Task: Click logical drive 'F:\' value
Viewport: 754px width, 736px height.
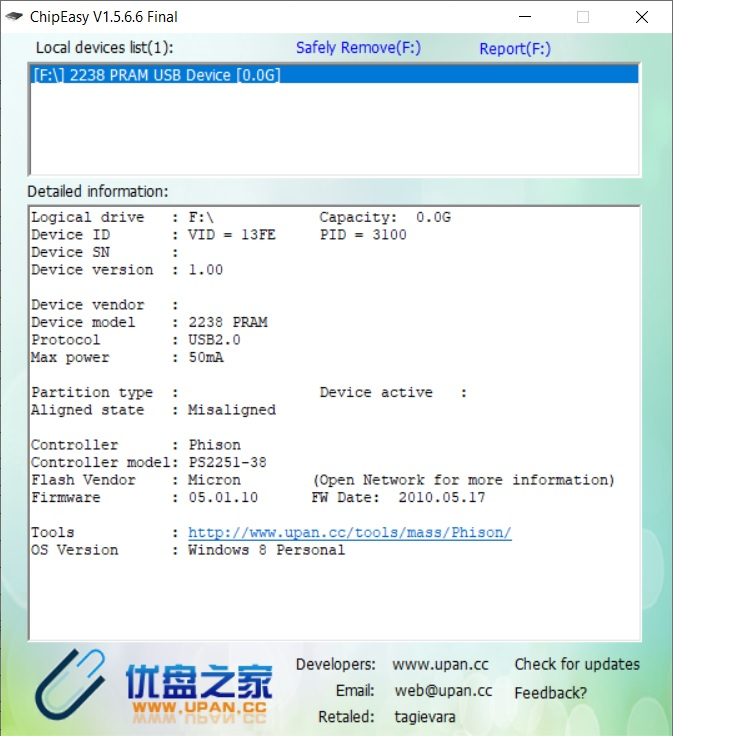Action: (201, 217)
